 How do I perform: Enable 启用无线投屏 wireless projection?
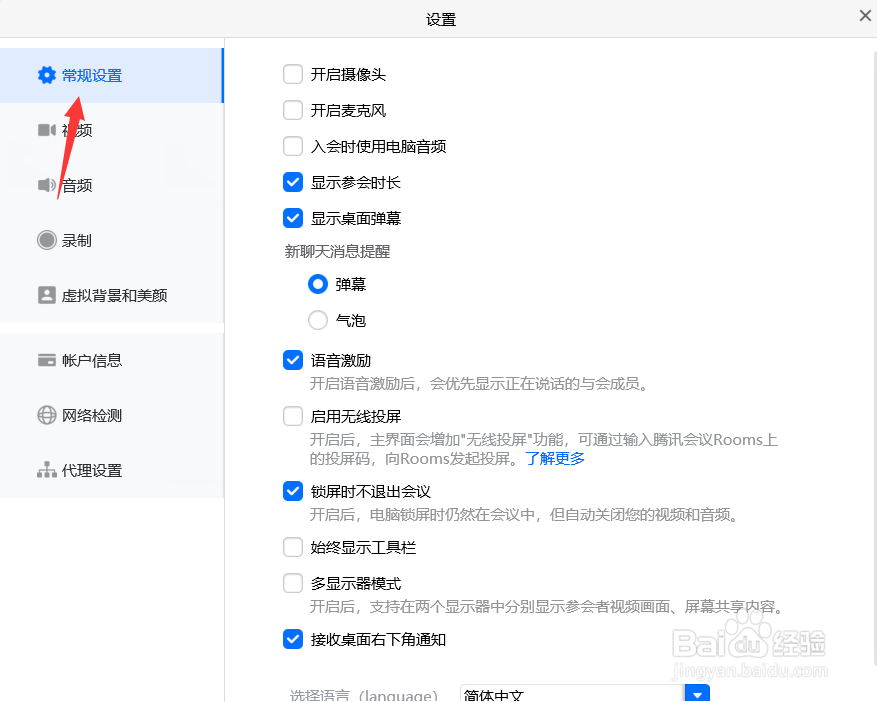coord(293,416)
